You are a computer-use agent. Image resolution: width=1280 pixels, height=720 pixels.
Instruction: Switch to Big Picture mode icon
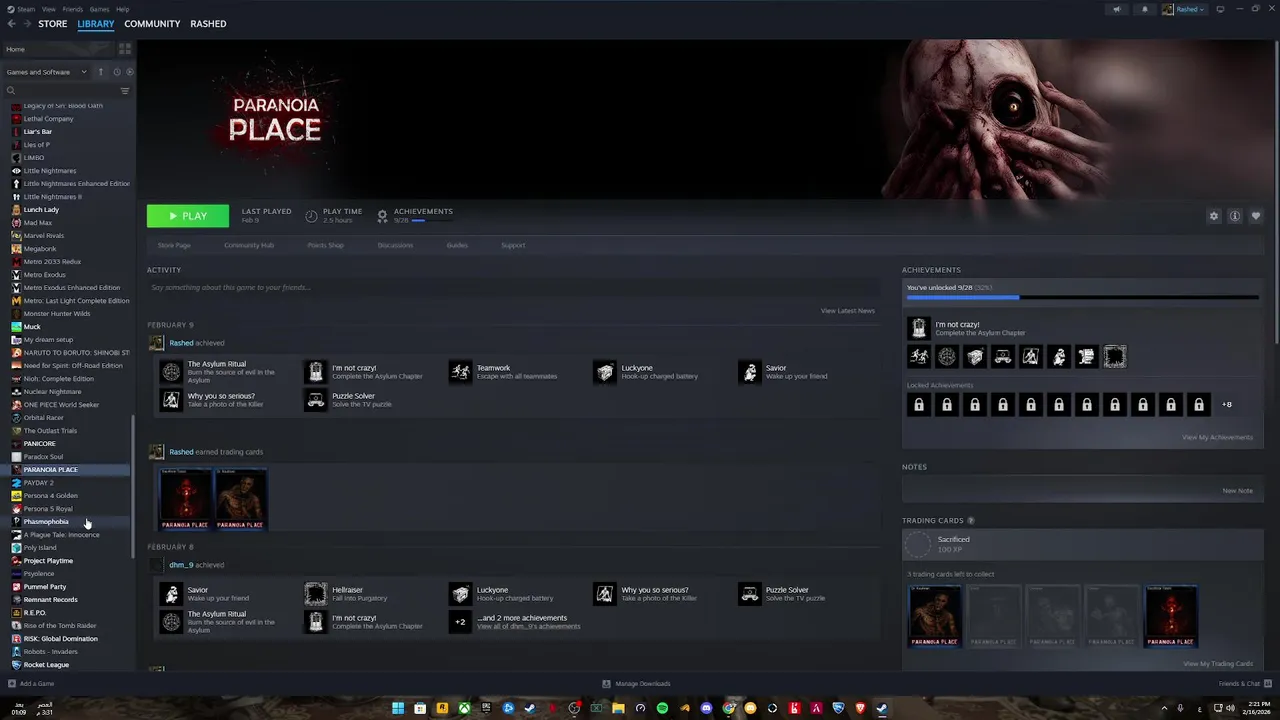click(1220, 9)
